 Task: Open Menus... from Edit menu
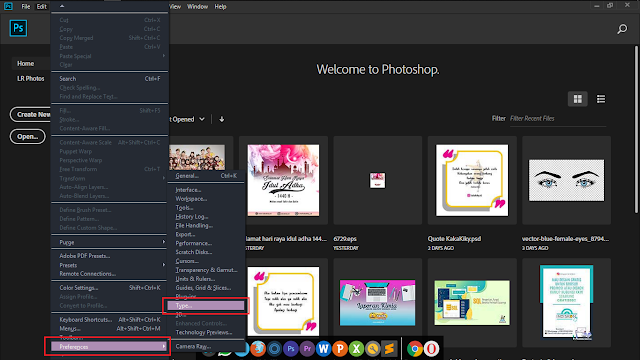(x=110, y=329)
